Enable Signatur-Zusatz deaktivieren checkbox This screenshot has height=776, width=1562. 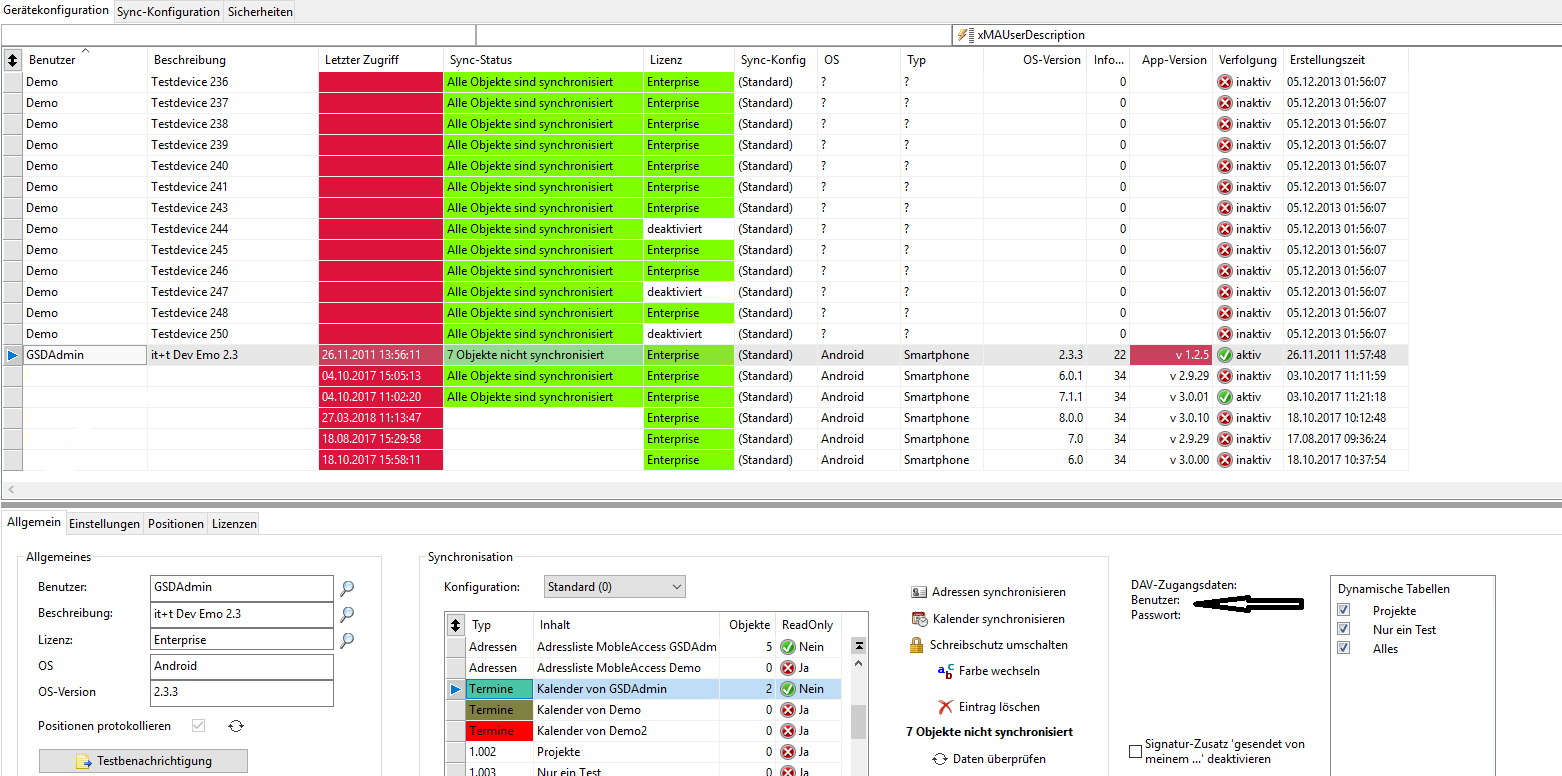pos(1135,751)
